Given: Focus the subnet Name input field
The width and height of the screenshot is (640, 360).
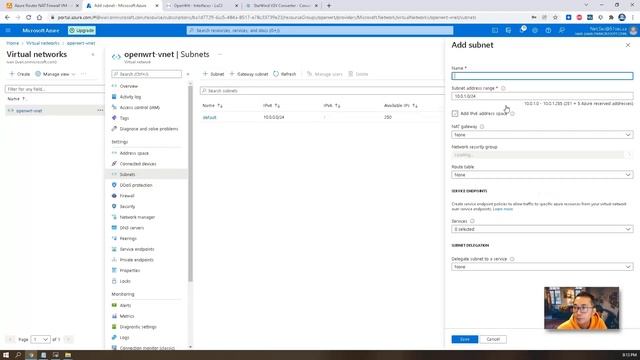Looking at the screenshot, I should pyautogui.click(x=542, y=76).
